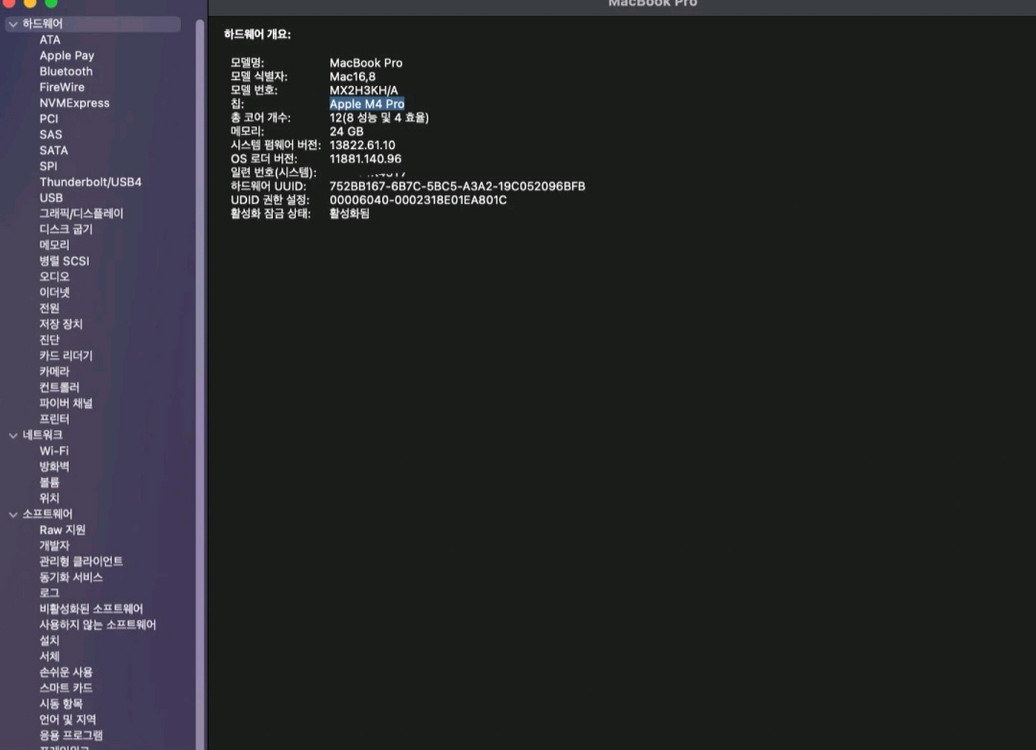The image size is (1036, 750).
Task: Collapse the 소프트웨어 section chevron
Action: click(12, 515)
